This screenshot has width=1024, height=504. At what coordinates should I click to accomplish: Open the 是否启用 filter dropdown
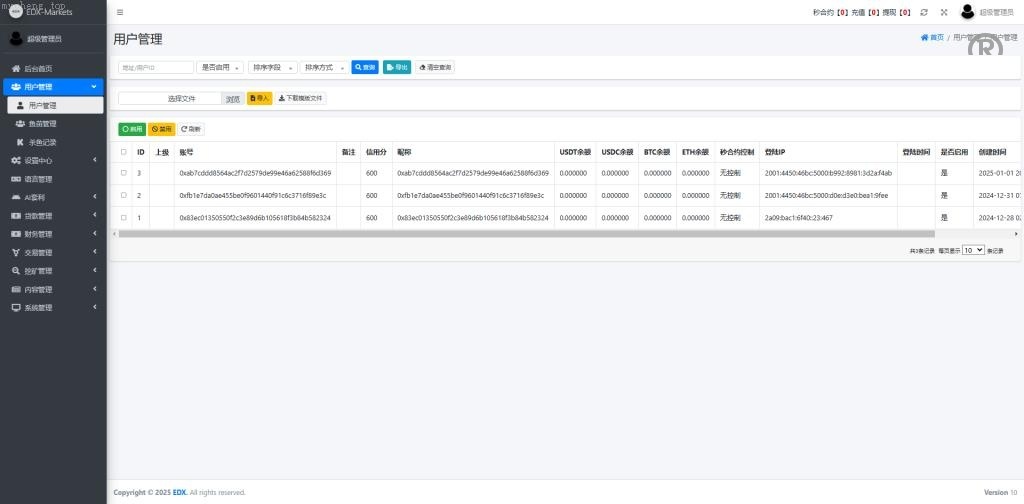[x=220, y=67]
